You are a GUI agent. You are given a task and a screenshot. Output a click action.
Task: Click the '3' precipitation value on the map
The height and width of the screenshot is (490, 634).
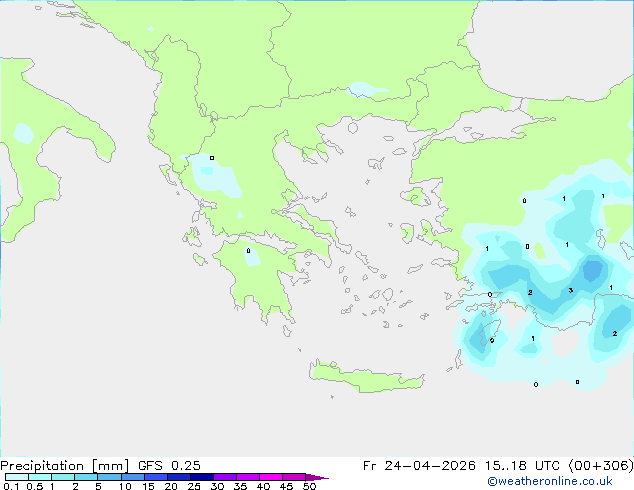tap(571, 290)
